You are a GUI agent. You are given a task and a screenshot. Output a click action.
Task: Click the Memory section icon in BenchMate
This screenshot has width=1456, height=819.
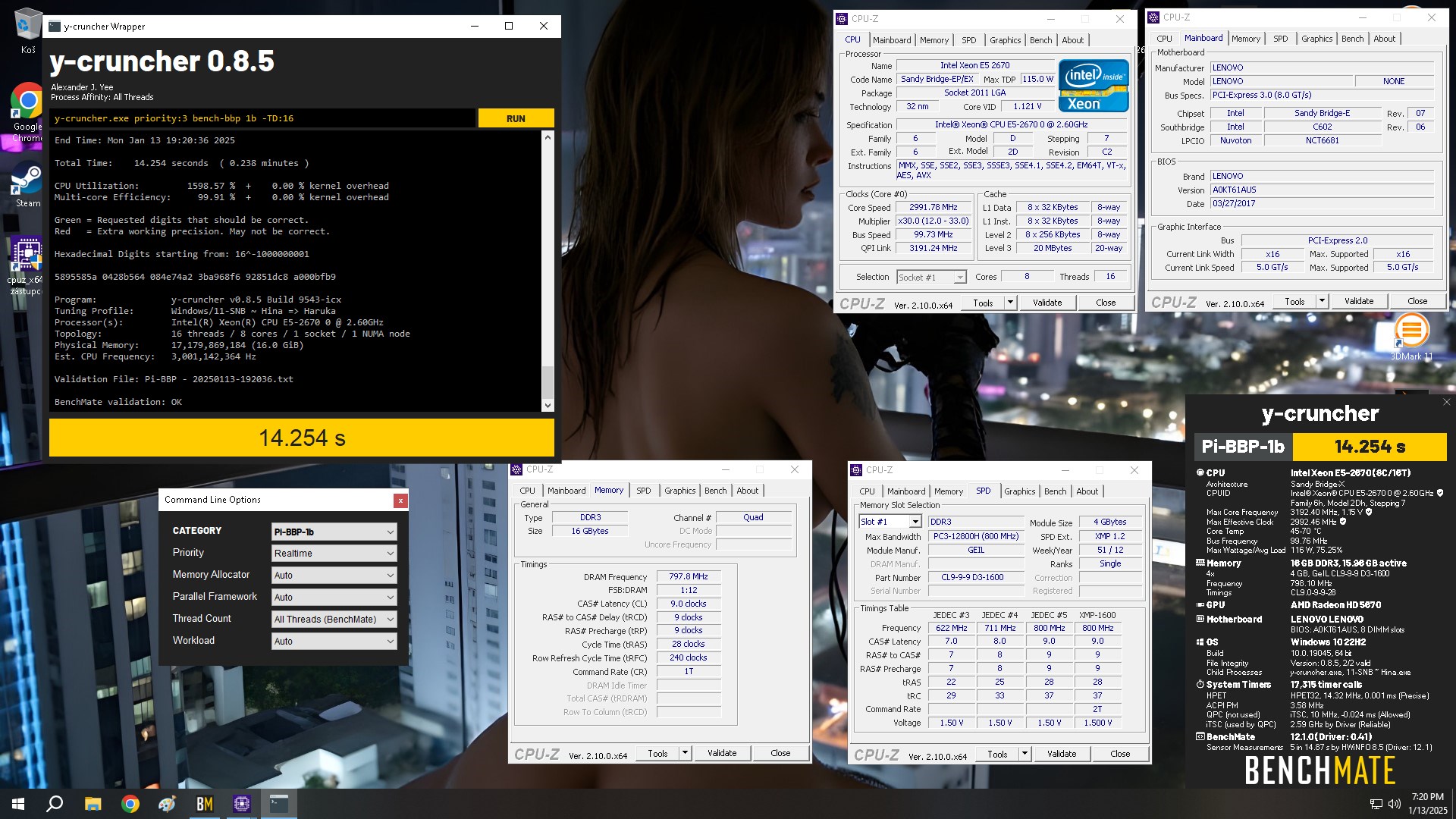(1200, 563)
